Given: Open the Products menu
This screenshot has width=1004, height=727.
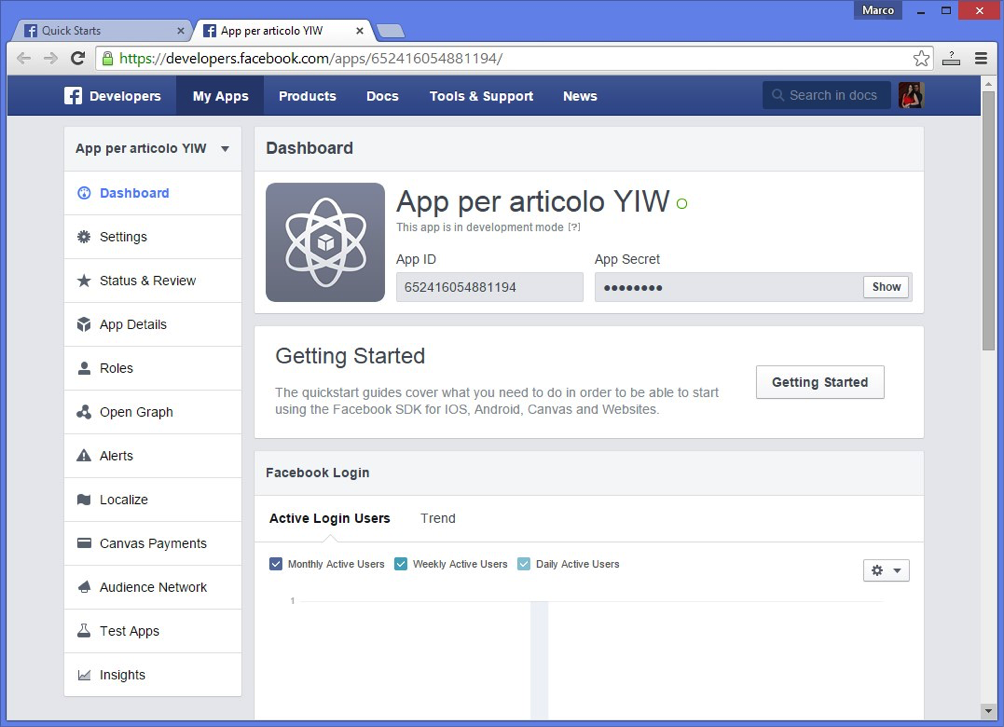Looking at the screenshot, I should (307, 95).
